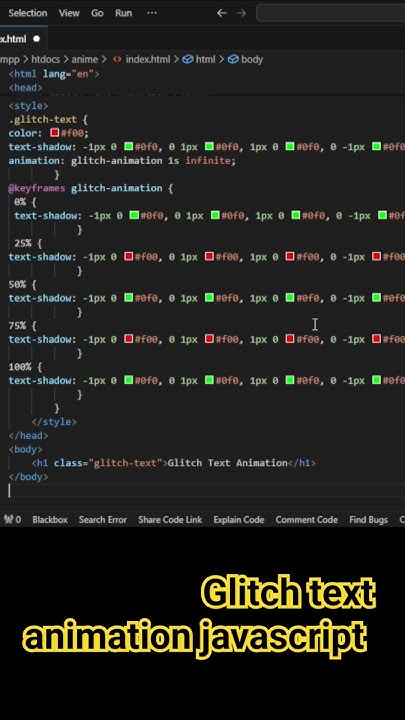Viewport: 405px width, 720px height.
Task: Click the 50% keyframe selector
Action: click(x=17, y=284)
